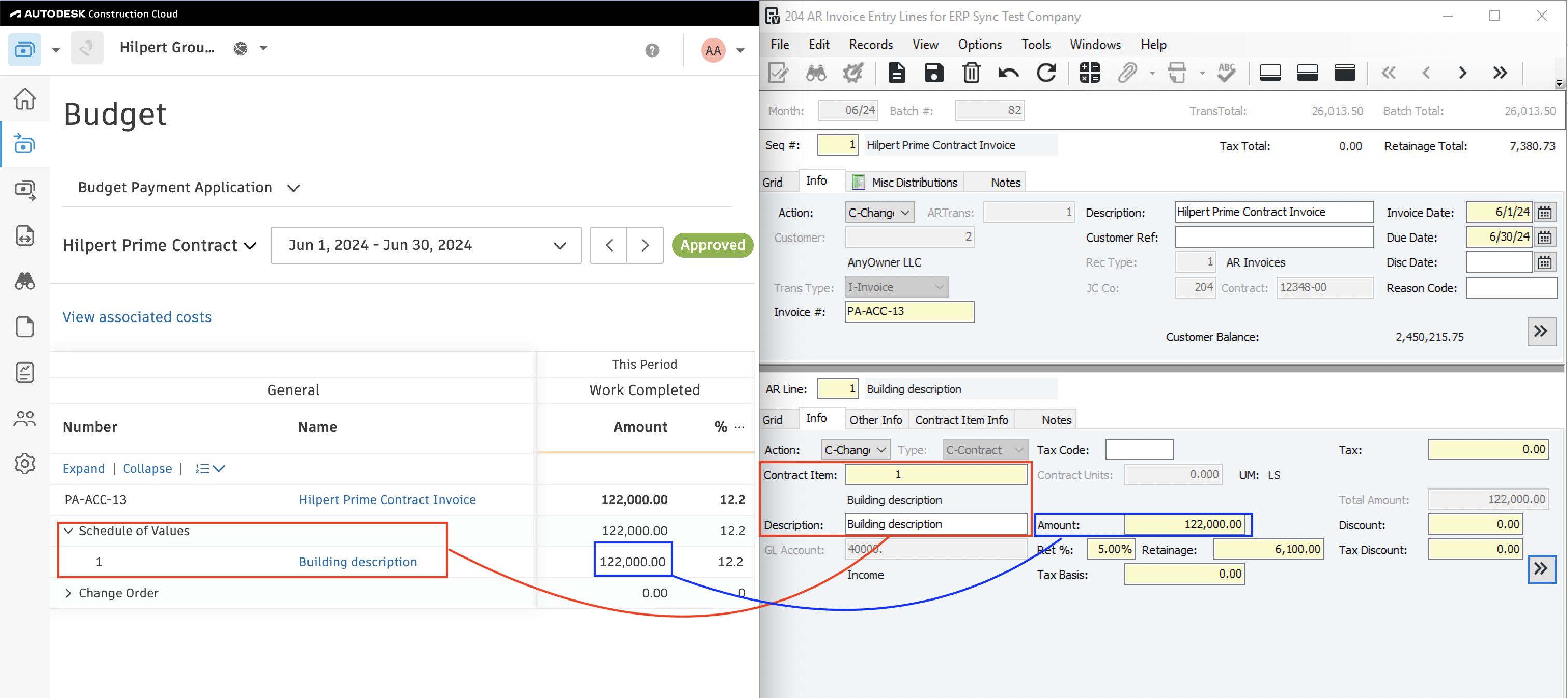The image size is (1568, 698).
Task: Open the Cost payment icon in sidebar
Action: (x=24, y=190)
